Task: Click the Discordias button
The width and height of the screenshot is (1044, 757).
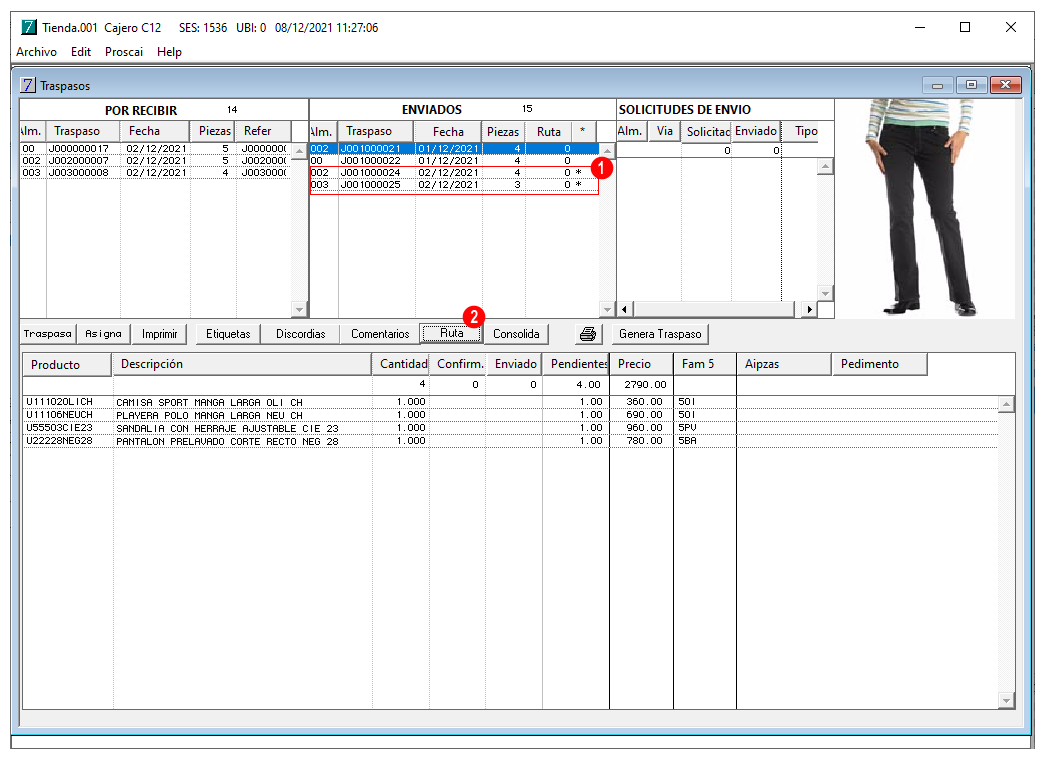Action: pyautogui.click(x=300, y=334)
